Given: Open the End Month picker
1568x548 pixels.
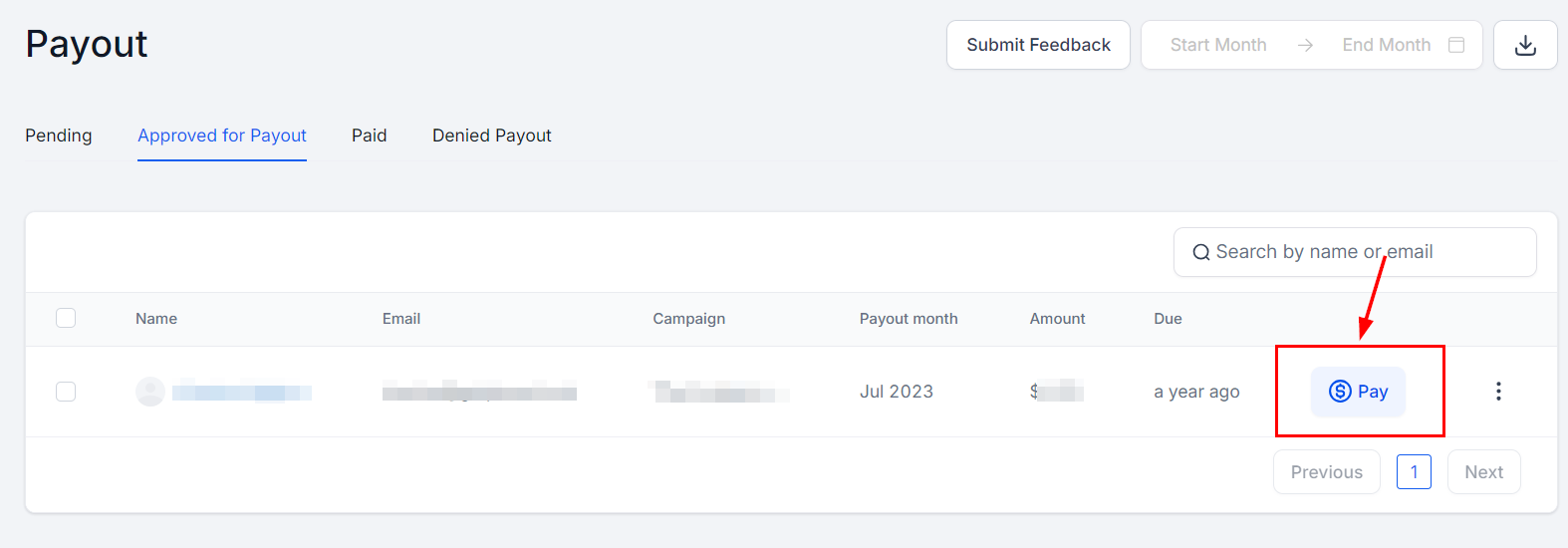Looking at the screenshot, I should [1386, 45].
